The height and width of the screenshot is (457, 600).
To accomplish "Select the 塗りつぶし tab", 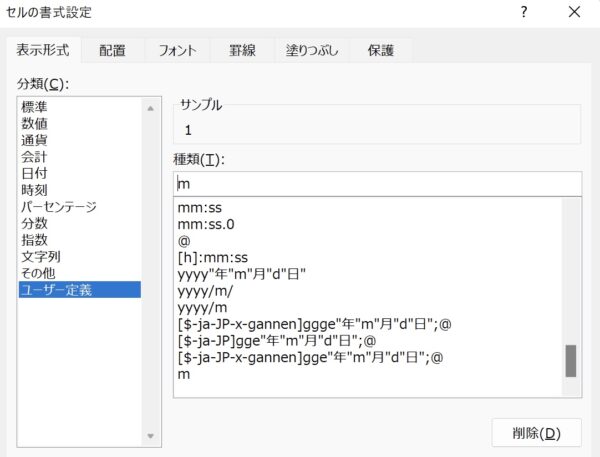I will point(312,50).
